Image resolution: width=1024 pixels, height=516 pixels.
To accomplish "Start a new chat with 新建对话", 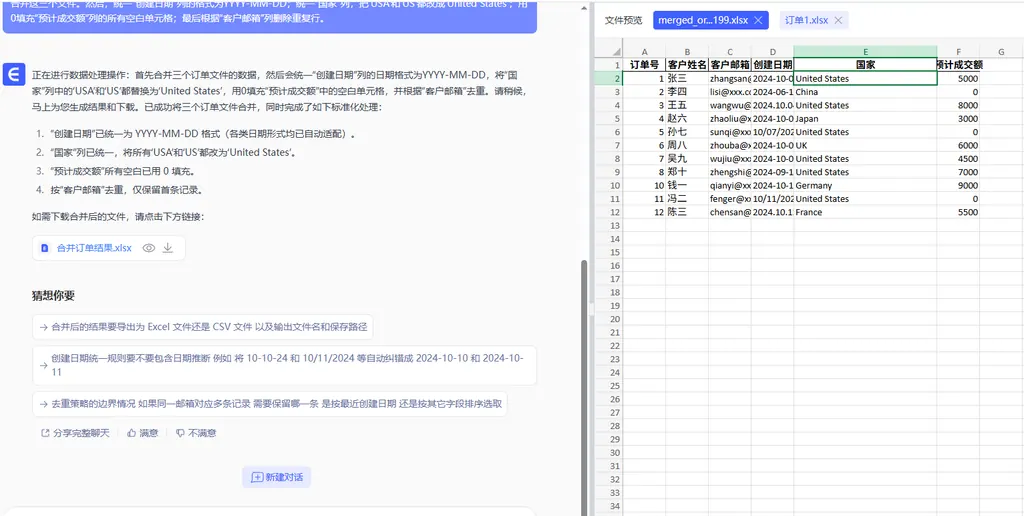I will (276, 478).
